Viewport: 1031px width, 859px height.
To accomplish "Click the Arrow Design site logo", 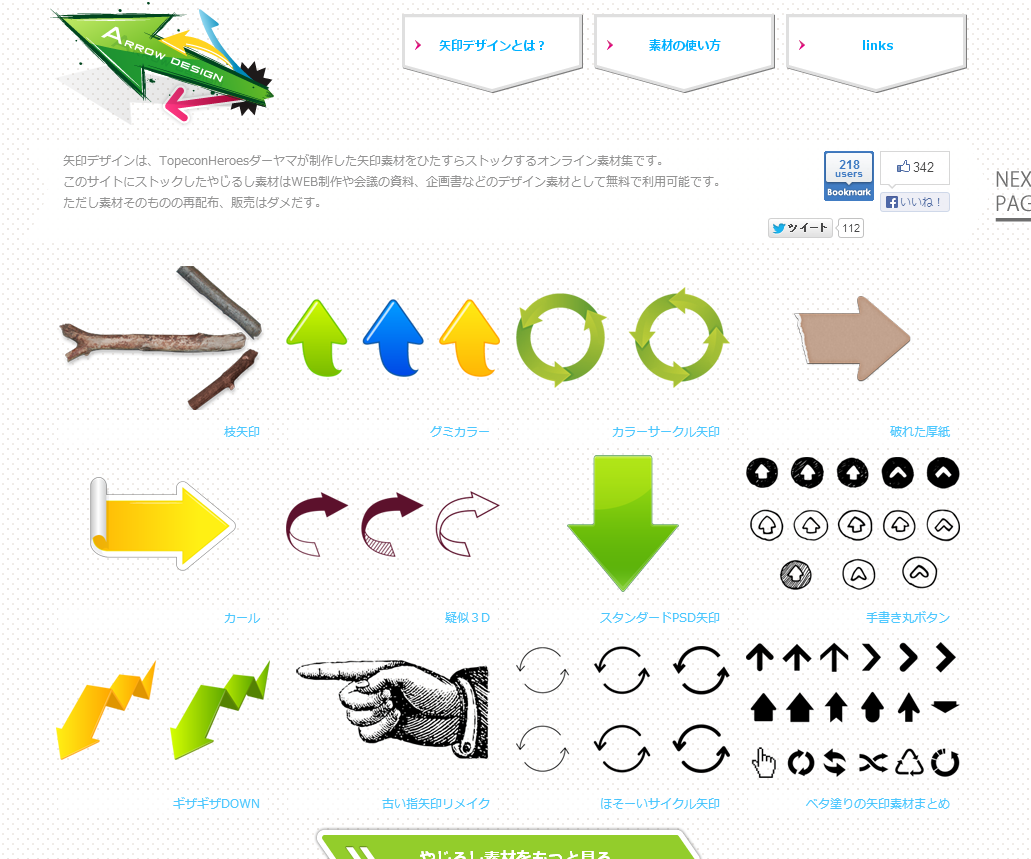I will (162, 65).
